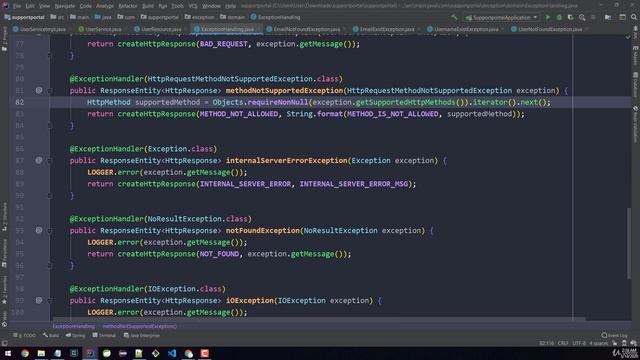Switch to EmailExistException.java tab
Screen dimensions: 640x360
click(384, 29)
